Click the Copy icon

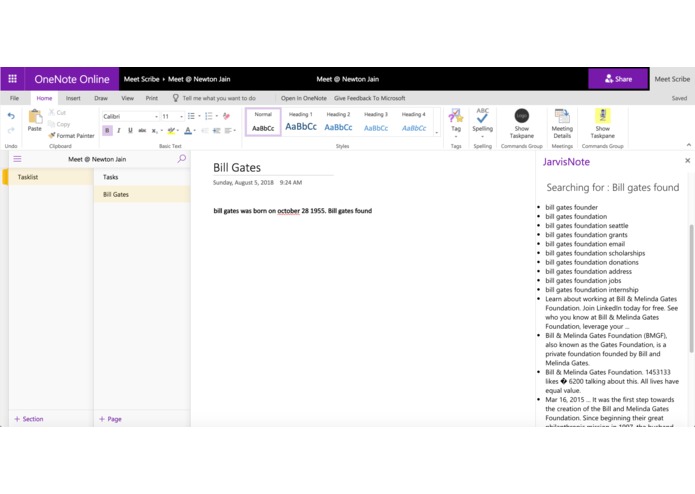coord(51,124)
